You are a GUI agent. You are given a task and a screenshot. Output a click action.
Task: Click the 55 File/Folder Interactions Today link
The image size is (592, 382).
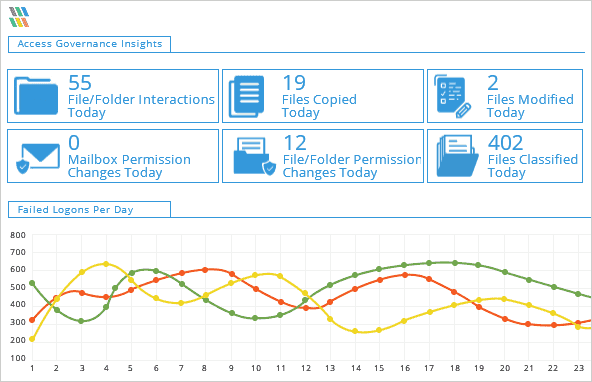pyautogui.click(x=141, y=97)
